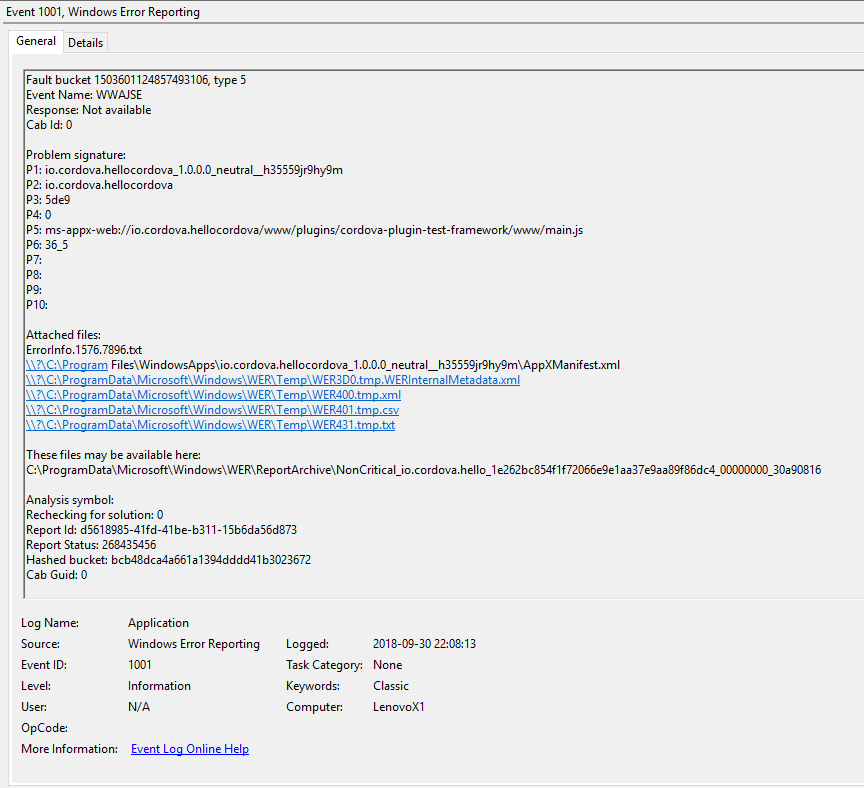This screenshot has height=788, width=864.
Task: Click the P6: 36_5 line
Action: click(47, 245)
